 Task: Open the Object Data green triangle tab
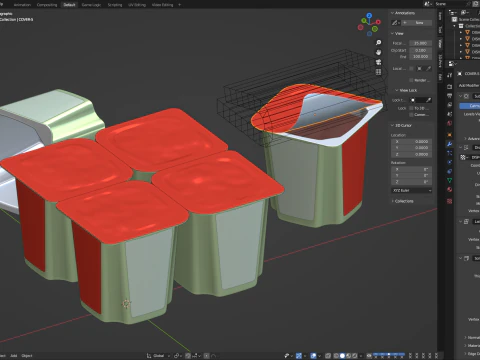click(450, 180)
